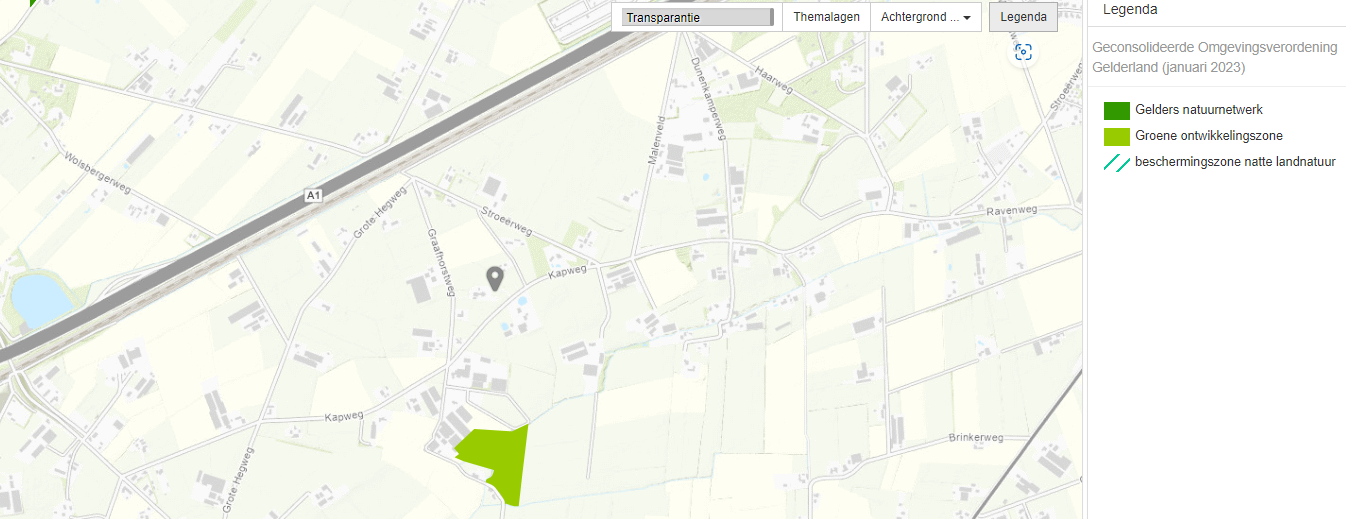Image resolution: width=1346 pixels, height=519 pixels.
Task: Click the dark green Gelders natuurnetwerk swatch
Action: pyautogui.click(x=1117, y=110)
